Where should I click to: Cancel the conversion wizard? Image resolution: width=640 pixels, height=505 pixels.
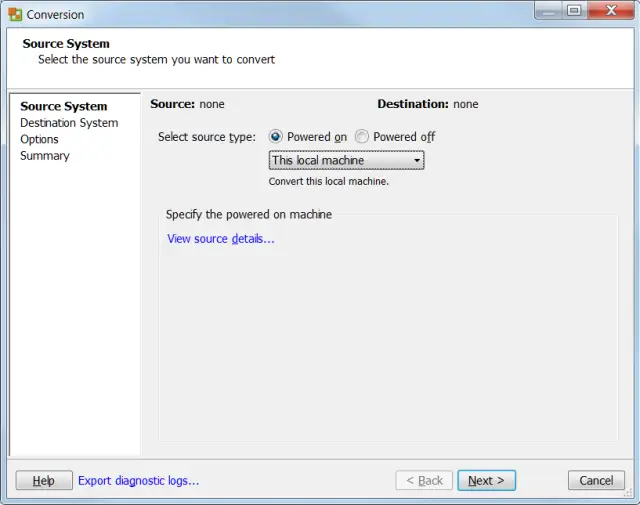596,481
